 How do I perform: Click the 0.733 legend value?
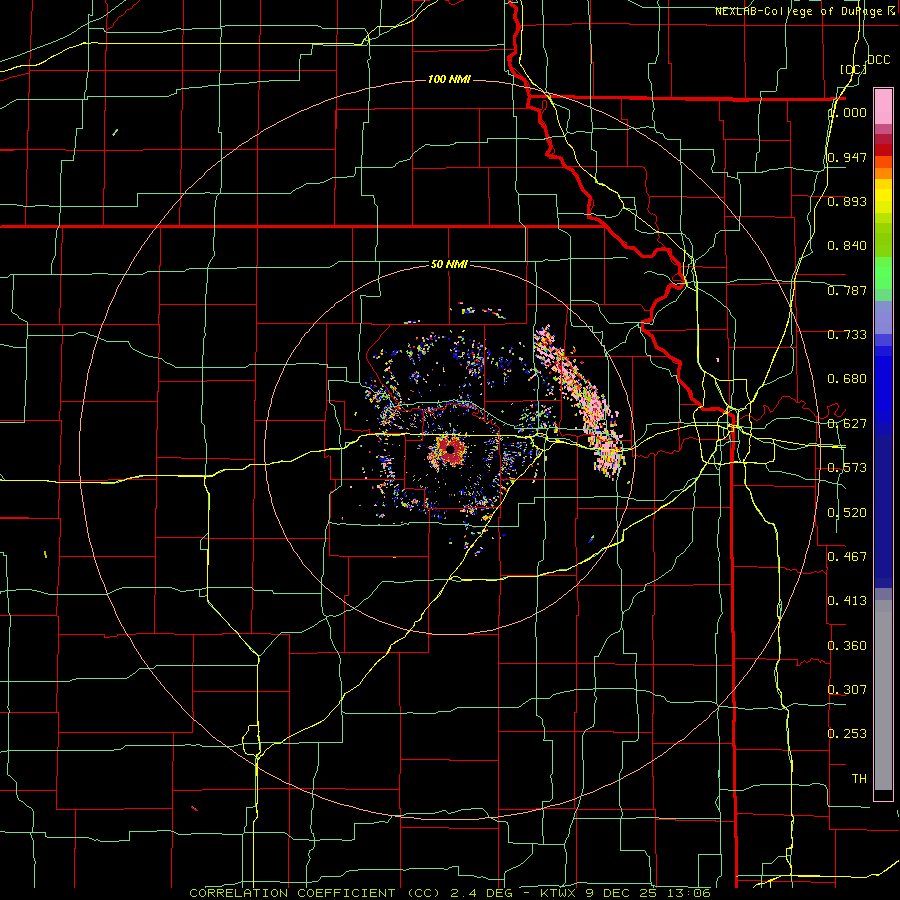coord(847,335)
